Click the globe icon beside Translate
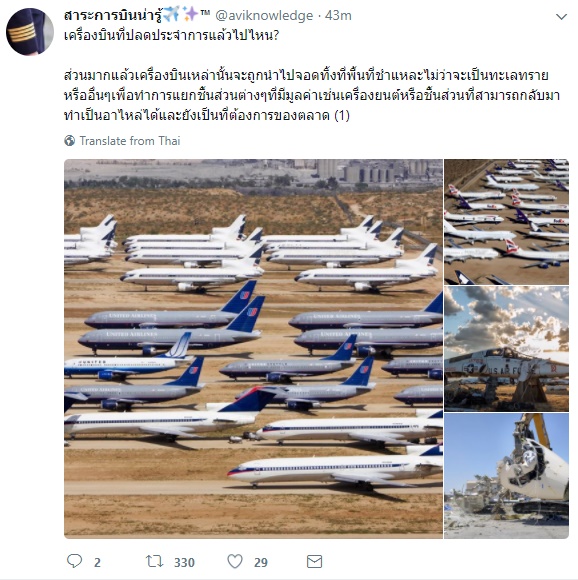This screenshot has width=578, height=580. pyautogui.click(x=70, y=141)
